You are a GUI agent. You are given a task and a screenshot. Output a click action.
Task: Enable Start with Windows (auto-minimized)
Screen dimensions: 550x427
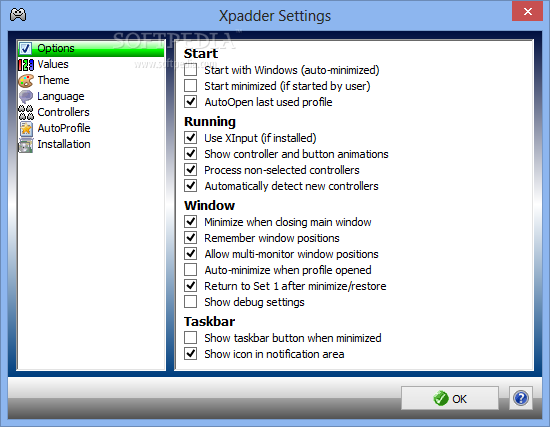point(190,70)
